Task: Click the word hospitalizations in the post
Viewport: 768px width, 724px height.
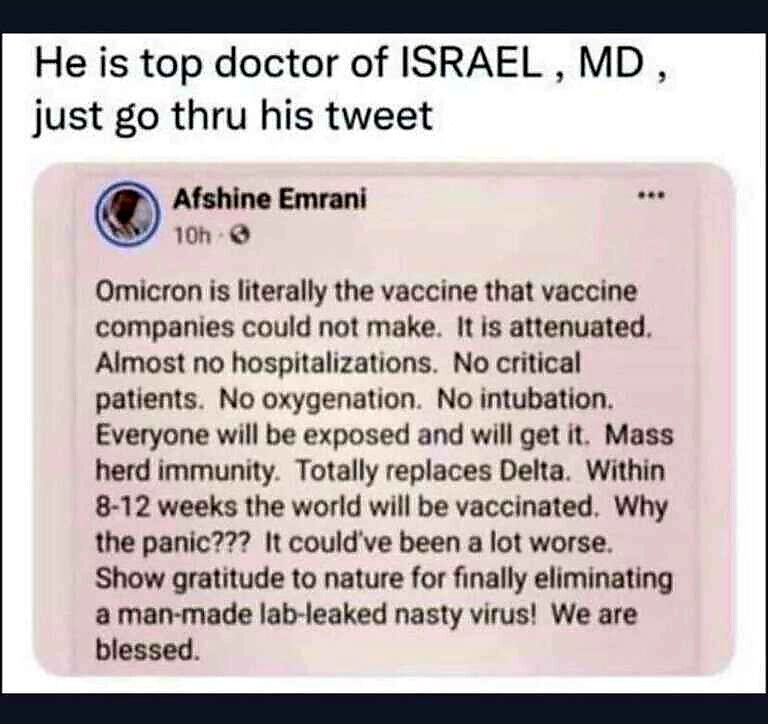Action: (x=333, y=364)
